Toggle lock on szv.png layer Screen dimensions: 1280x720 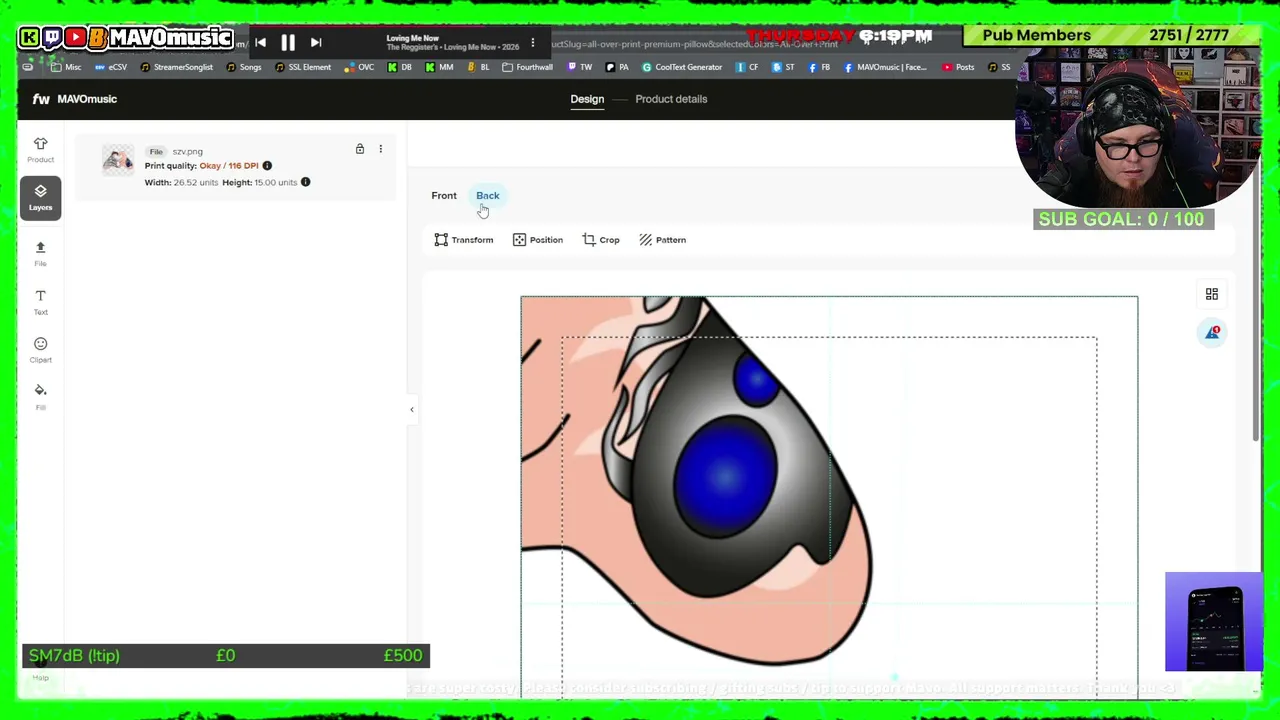coord(360,149)
